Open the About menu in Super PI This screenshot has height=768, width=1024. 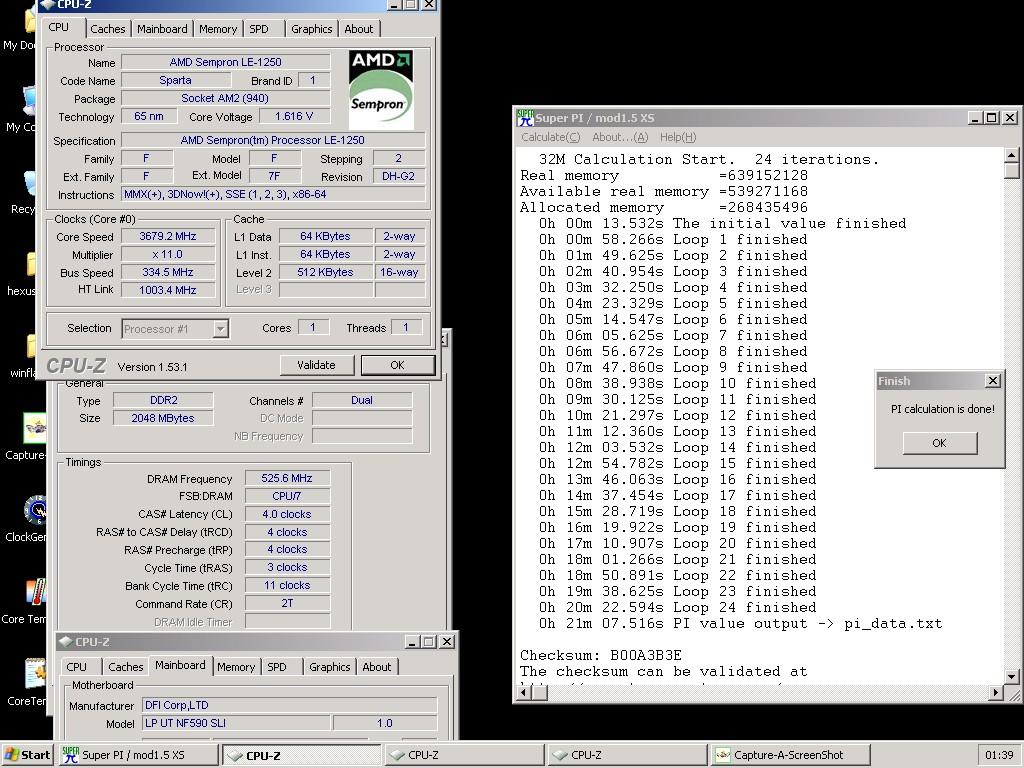point(620,137)
